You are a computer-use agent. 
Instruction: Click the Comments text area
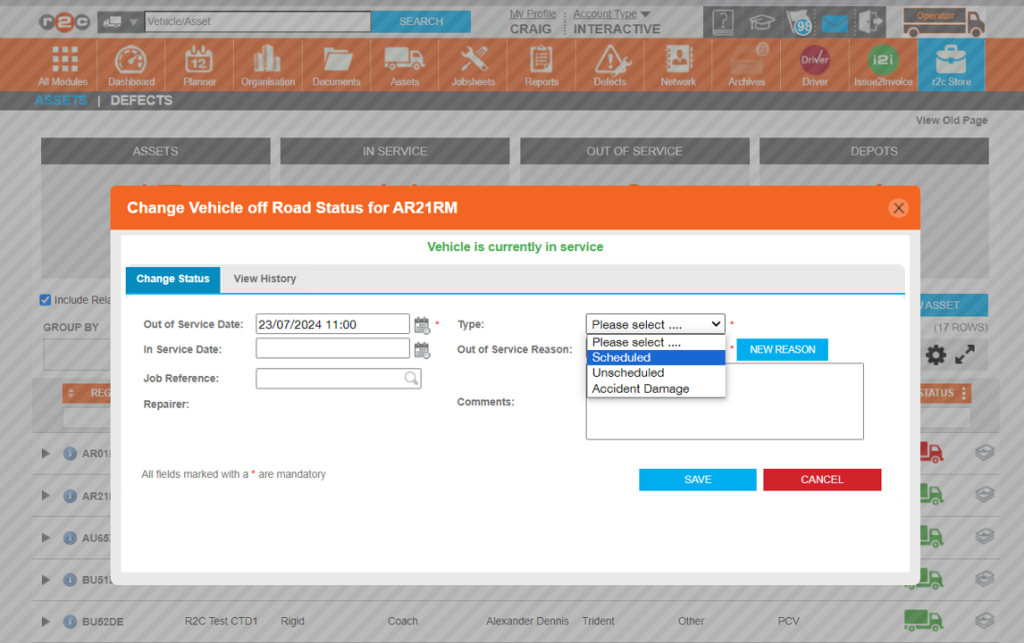tap(724, 402)
